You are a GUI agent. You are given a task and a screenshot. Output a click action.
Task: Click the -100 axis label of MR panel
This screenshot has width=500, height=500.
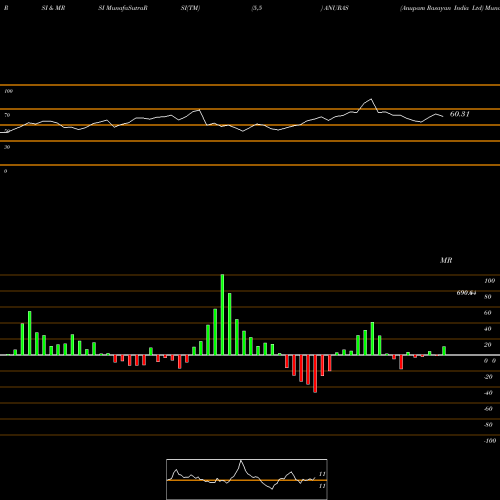(x=490, y=441)
